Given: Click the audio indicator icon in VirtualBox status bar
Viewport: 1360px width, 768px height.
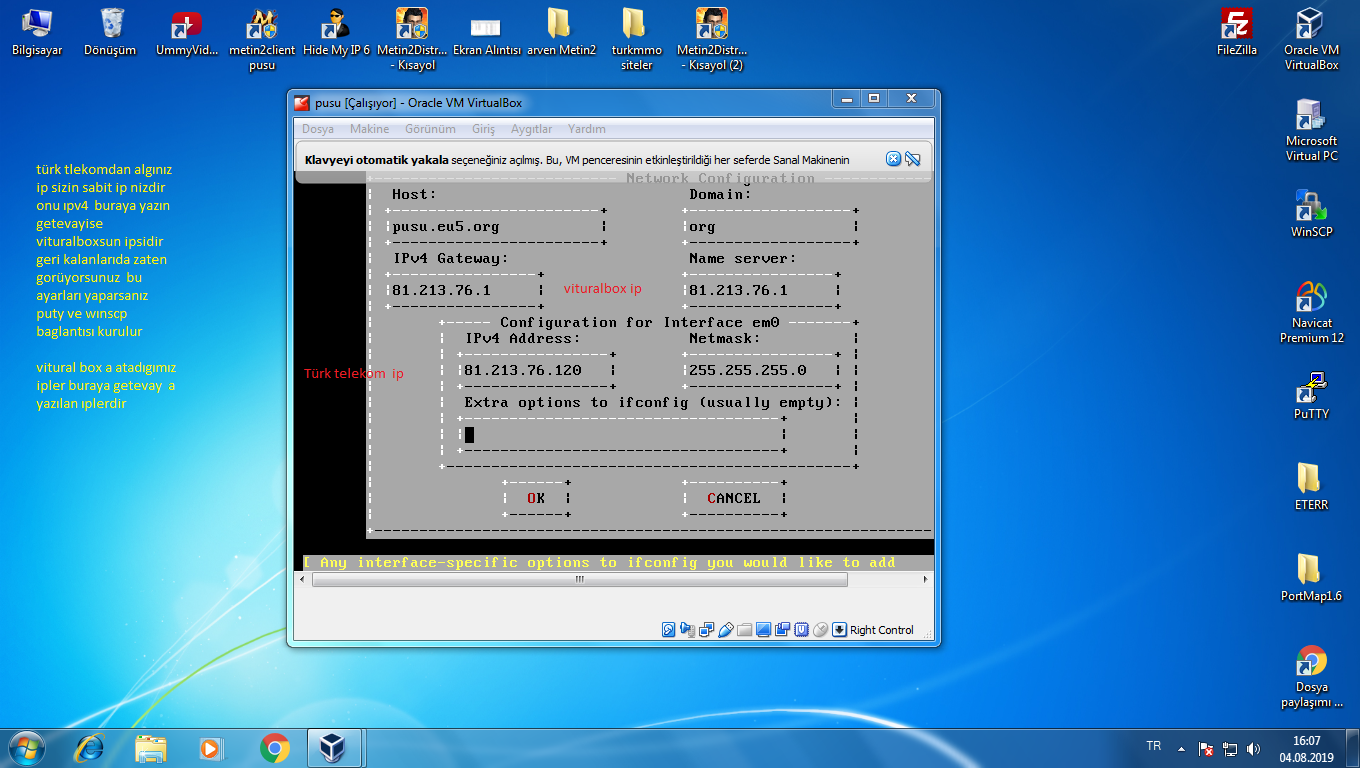Looking at the screenshot, I should (687, 629).
